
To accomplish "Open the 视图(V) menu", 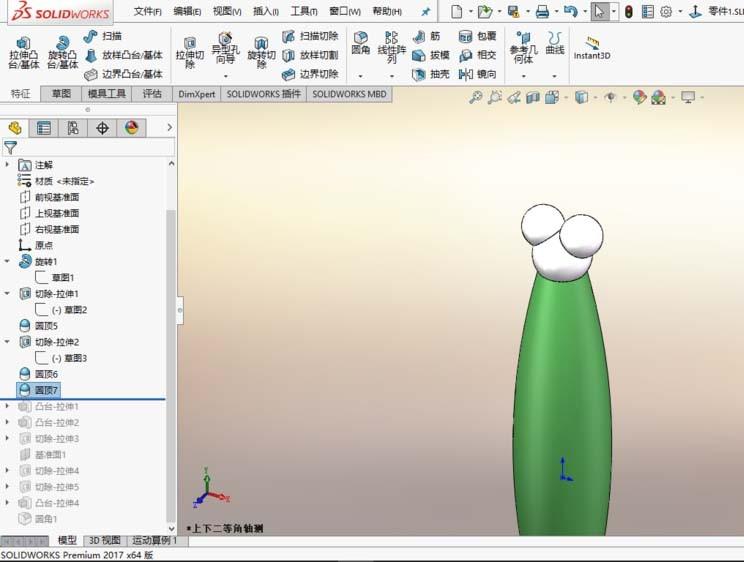I will point(227,11).
